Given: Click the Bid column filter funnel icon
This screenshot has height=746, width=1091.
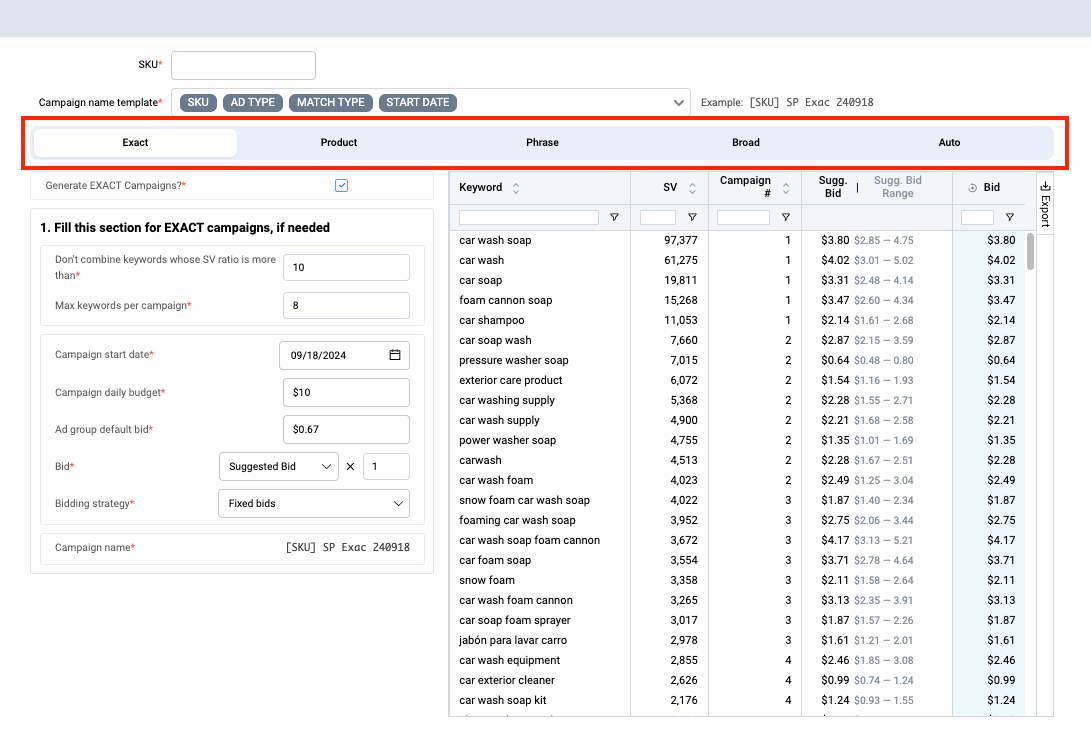Looking at the screenshot, I should pyautogui.click(x=1010, y=217).
